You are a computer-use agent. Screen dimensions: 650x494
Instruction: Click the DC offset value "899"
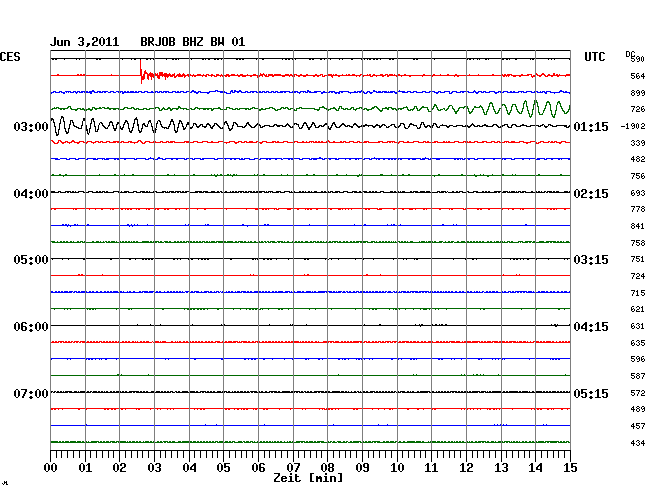[x=638, y=93]
